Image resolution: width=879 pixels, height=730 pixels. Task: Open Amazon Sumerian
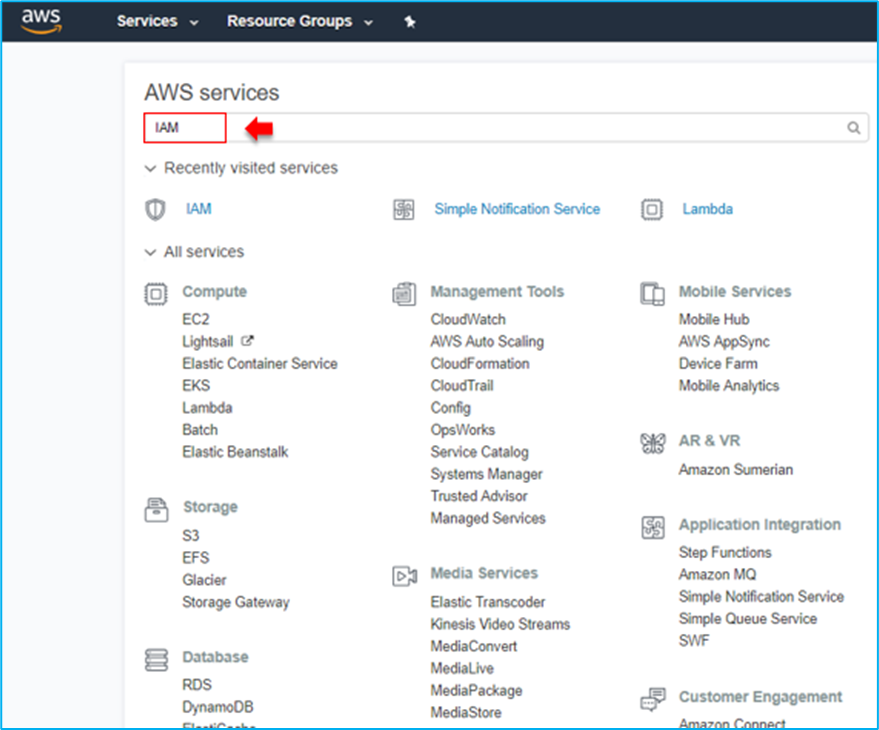[735, 470]
